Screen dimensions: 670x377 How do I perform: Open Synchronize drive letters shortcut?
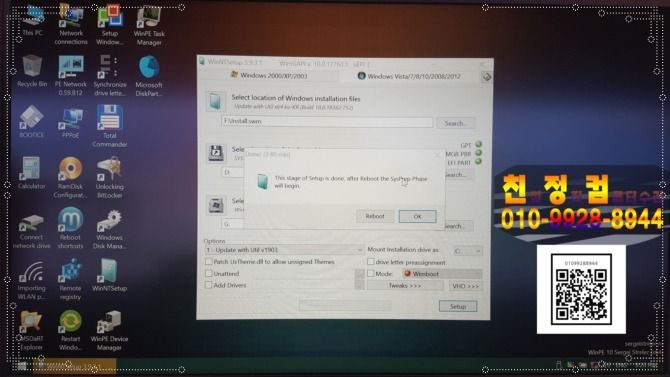pos(109,76)
